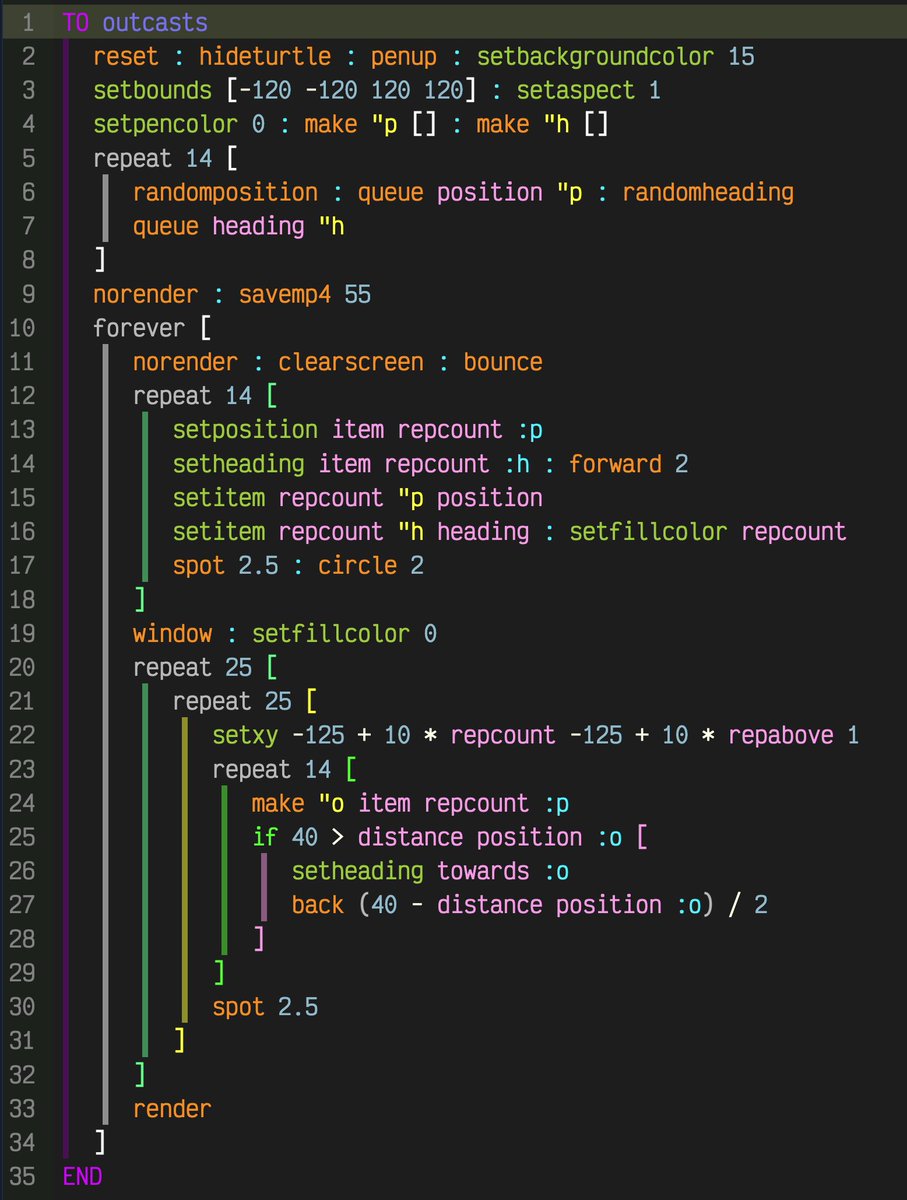
Task: Click 'back' on line 27
Action: click(318, 906)
